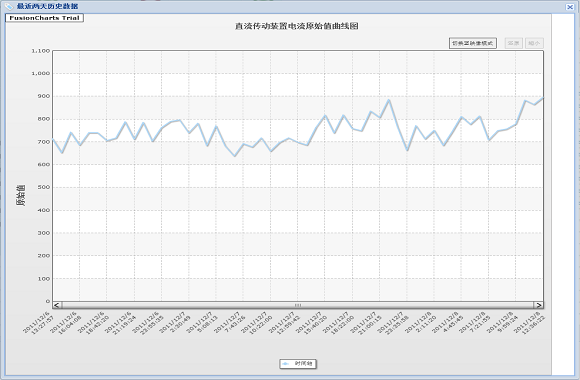This screenshot has height=380, width=580.
Task: Click the blue legend marker icon
Action: pos(285,364)
